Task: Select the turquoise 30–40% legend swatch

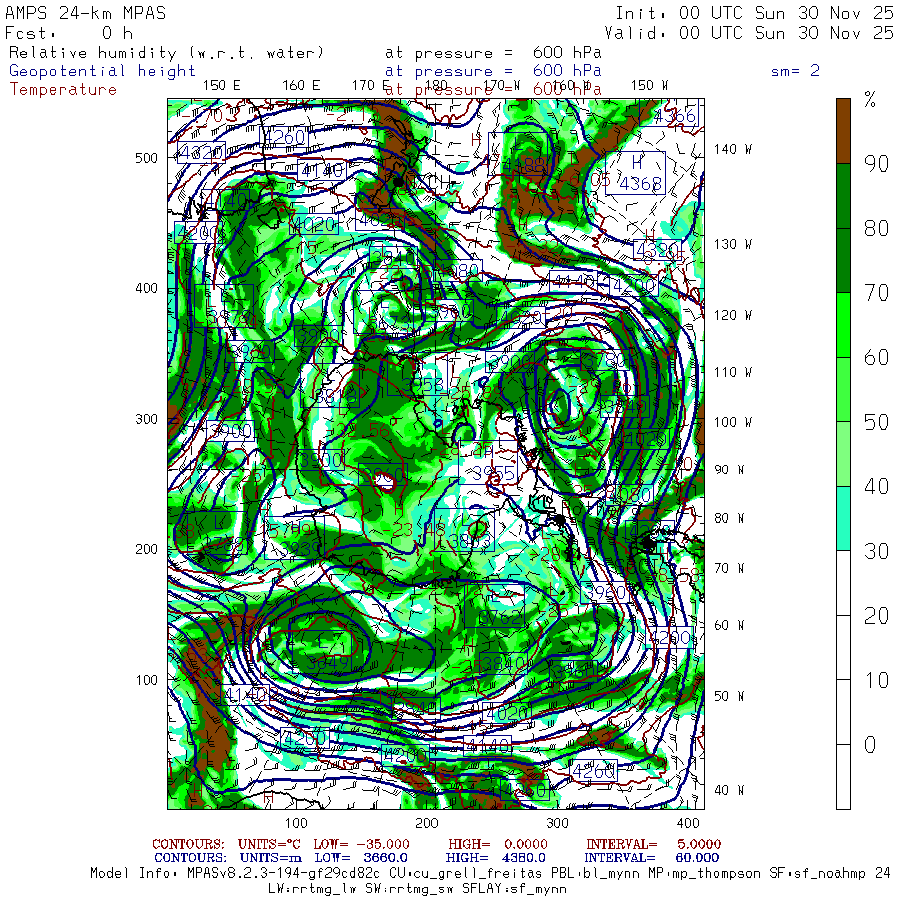Action: pos(843,517)
